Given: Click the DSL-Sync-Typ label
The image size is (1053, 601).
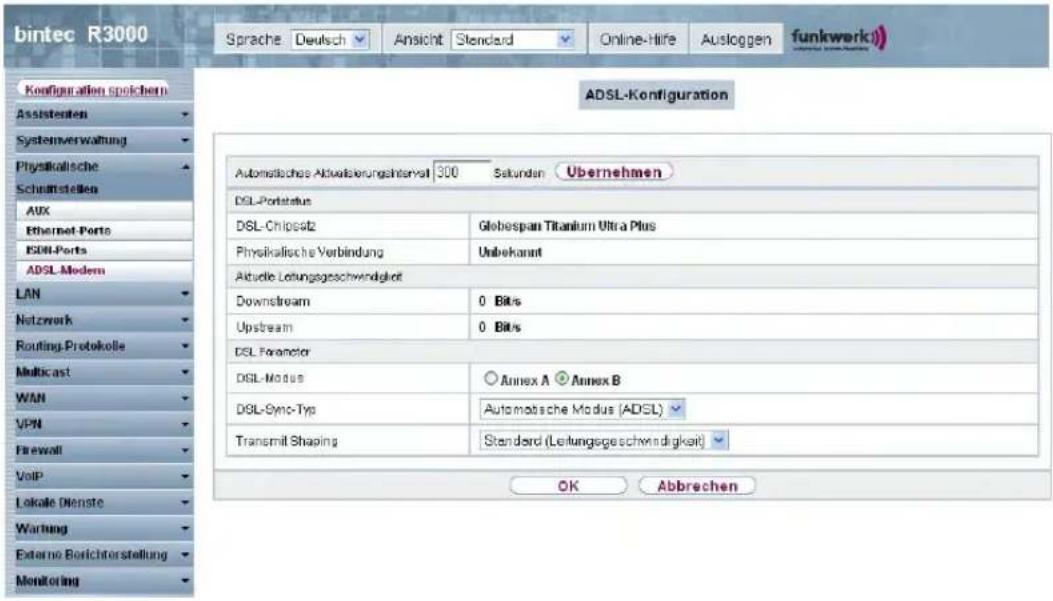Looking at the screenshot, I should click(275, 410).
